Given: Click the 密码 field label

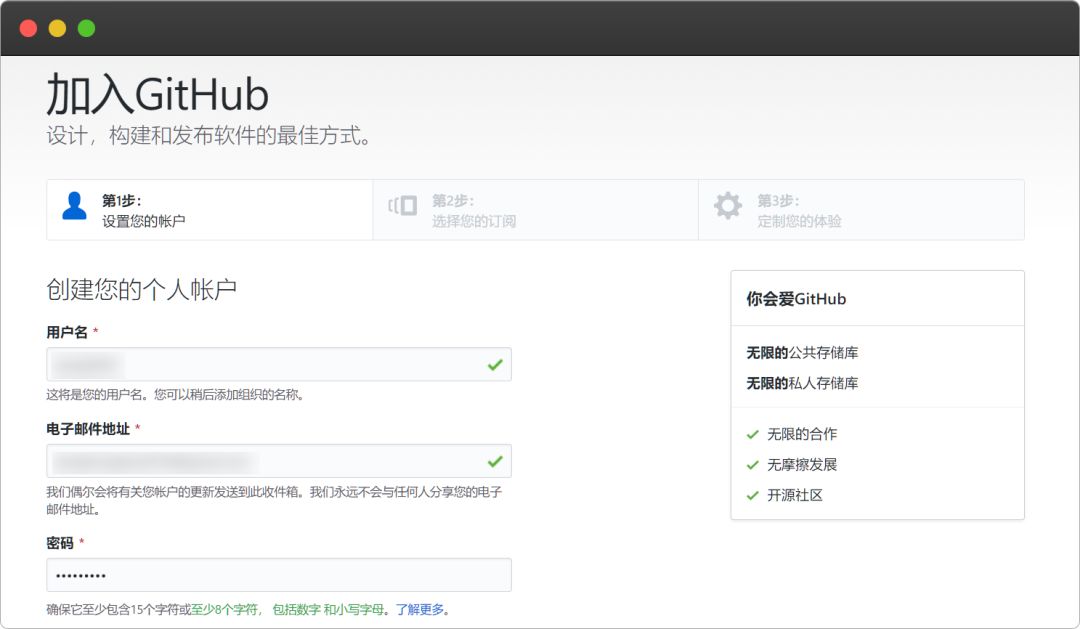Looking at the screenshot, I should 60,543.
